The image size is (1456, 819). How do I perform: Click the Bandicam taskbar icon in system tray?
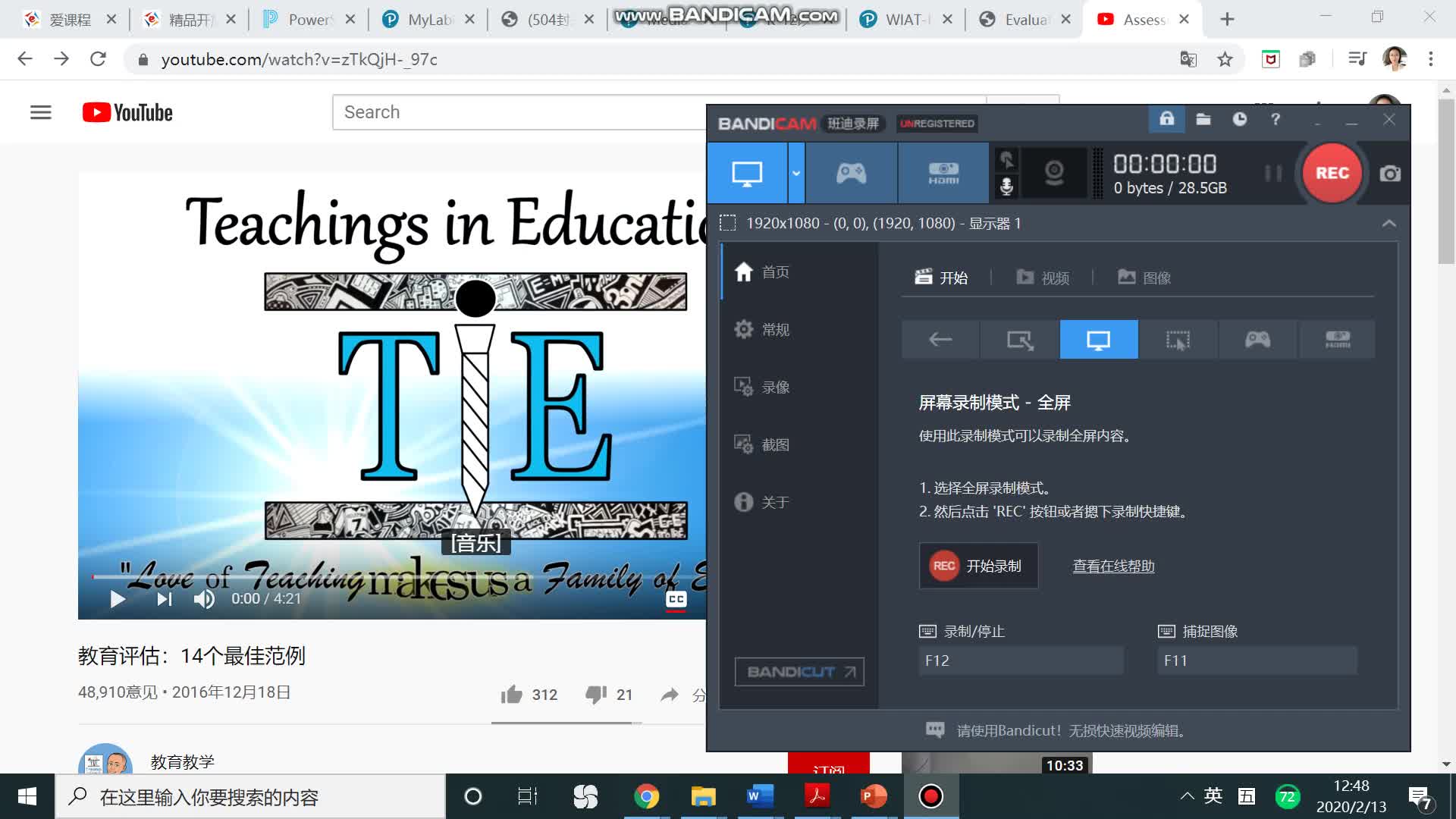pos(930,795)
